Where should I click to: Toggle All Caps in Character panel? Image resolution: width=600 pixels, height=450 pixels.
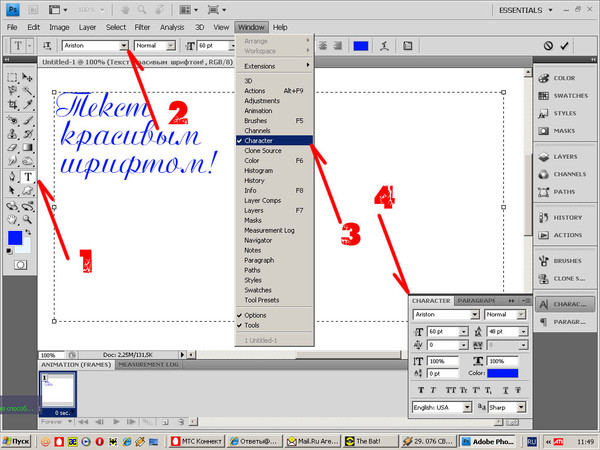[450, 390]
